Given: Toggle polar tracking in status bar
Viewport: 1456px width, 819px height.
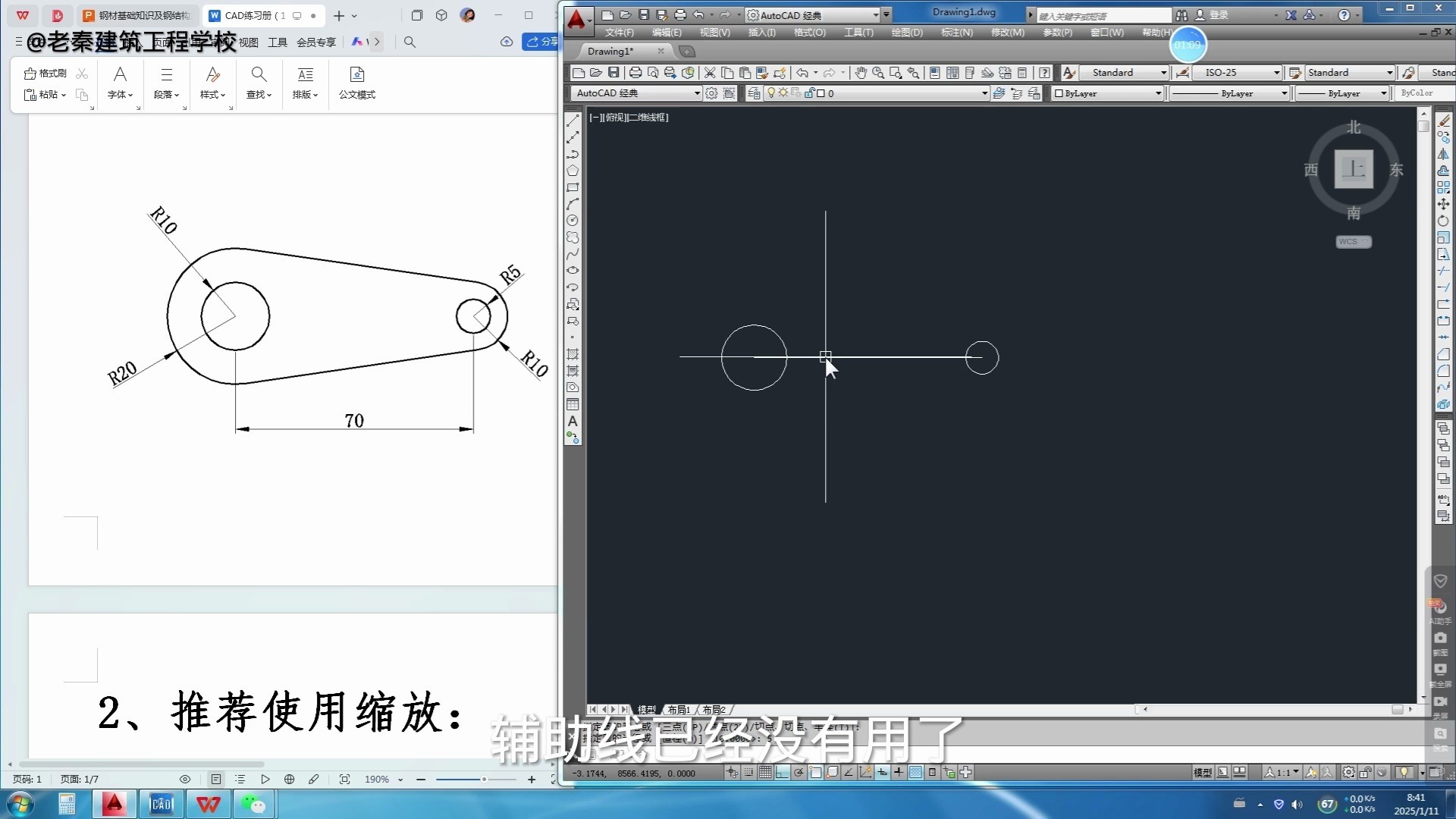Looking at the screenshot, I should point(799,773).
